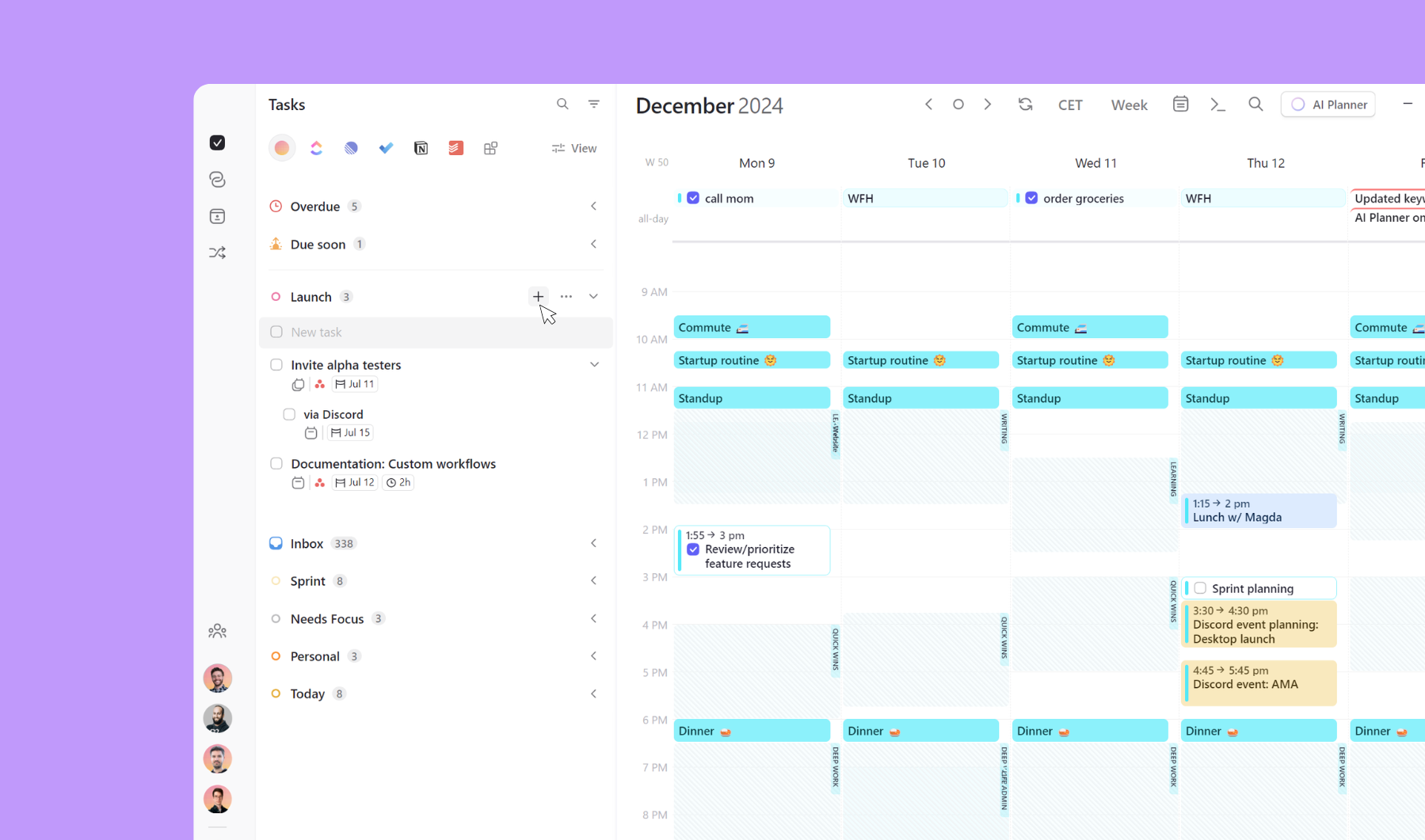Collapse Invite alpha testers subtasks

[x=594, y=364]
